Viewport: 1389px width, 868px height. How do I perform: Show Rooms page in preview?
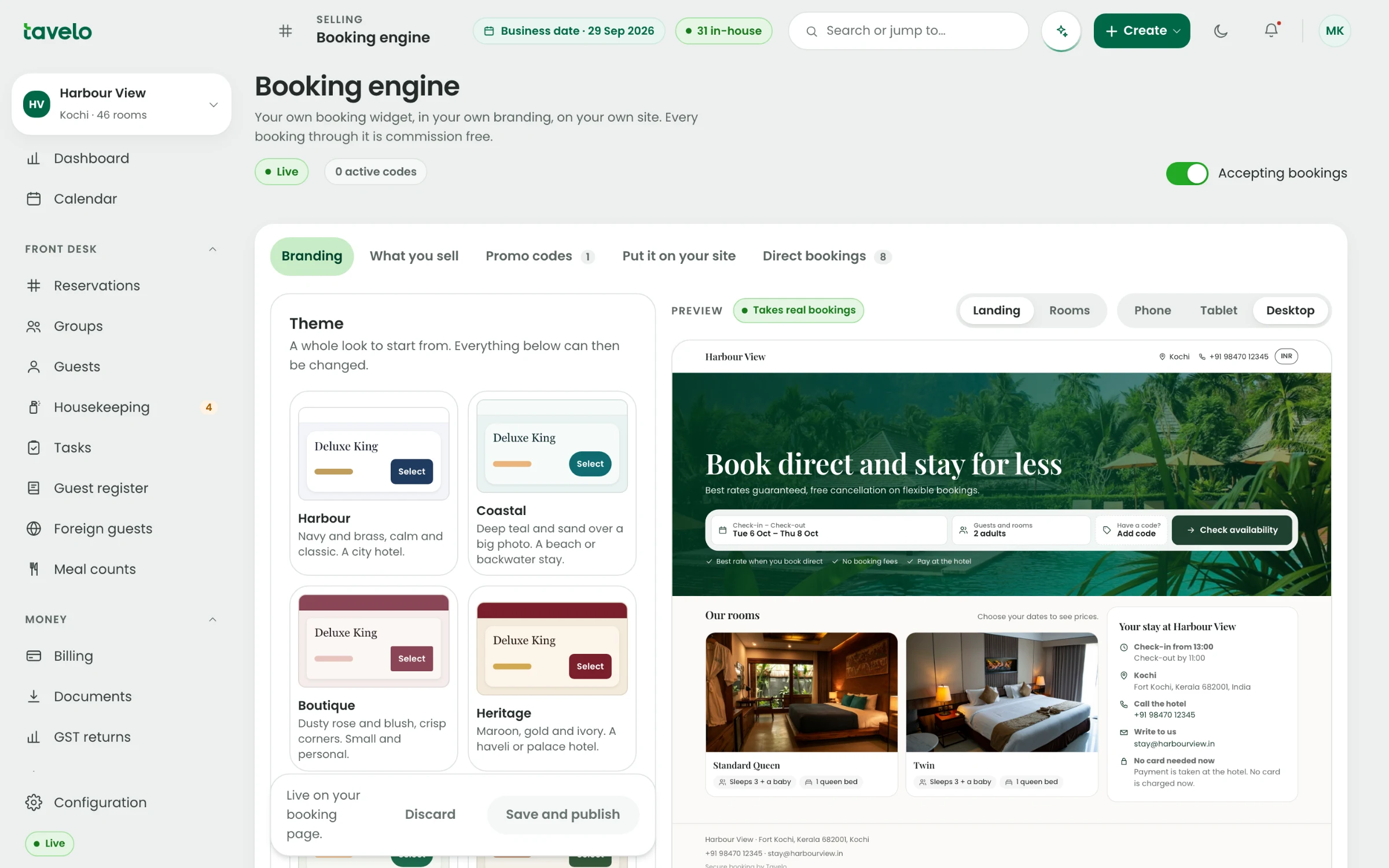click(x=1069, y=310)
